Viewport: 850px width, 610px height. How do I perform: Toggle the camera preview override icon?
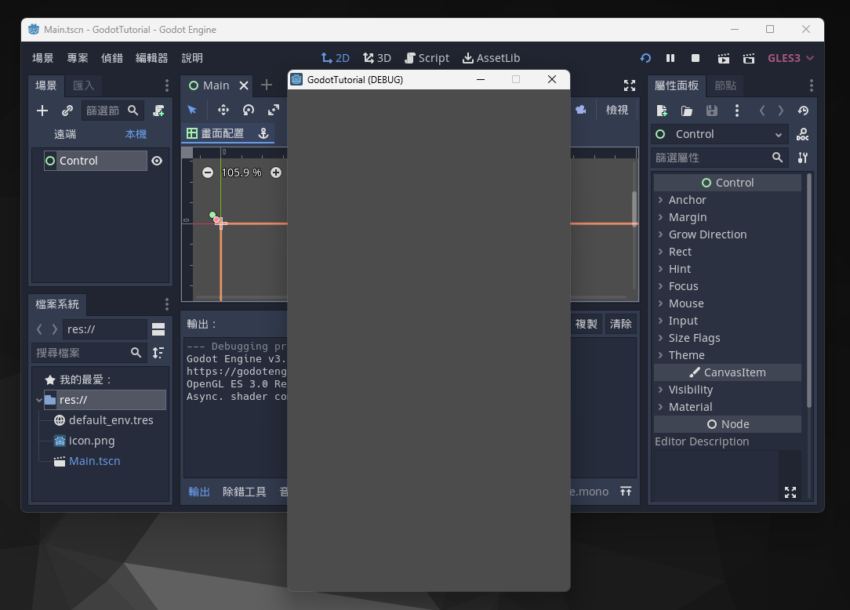(x=581, y=110)
